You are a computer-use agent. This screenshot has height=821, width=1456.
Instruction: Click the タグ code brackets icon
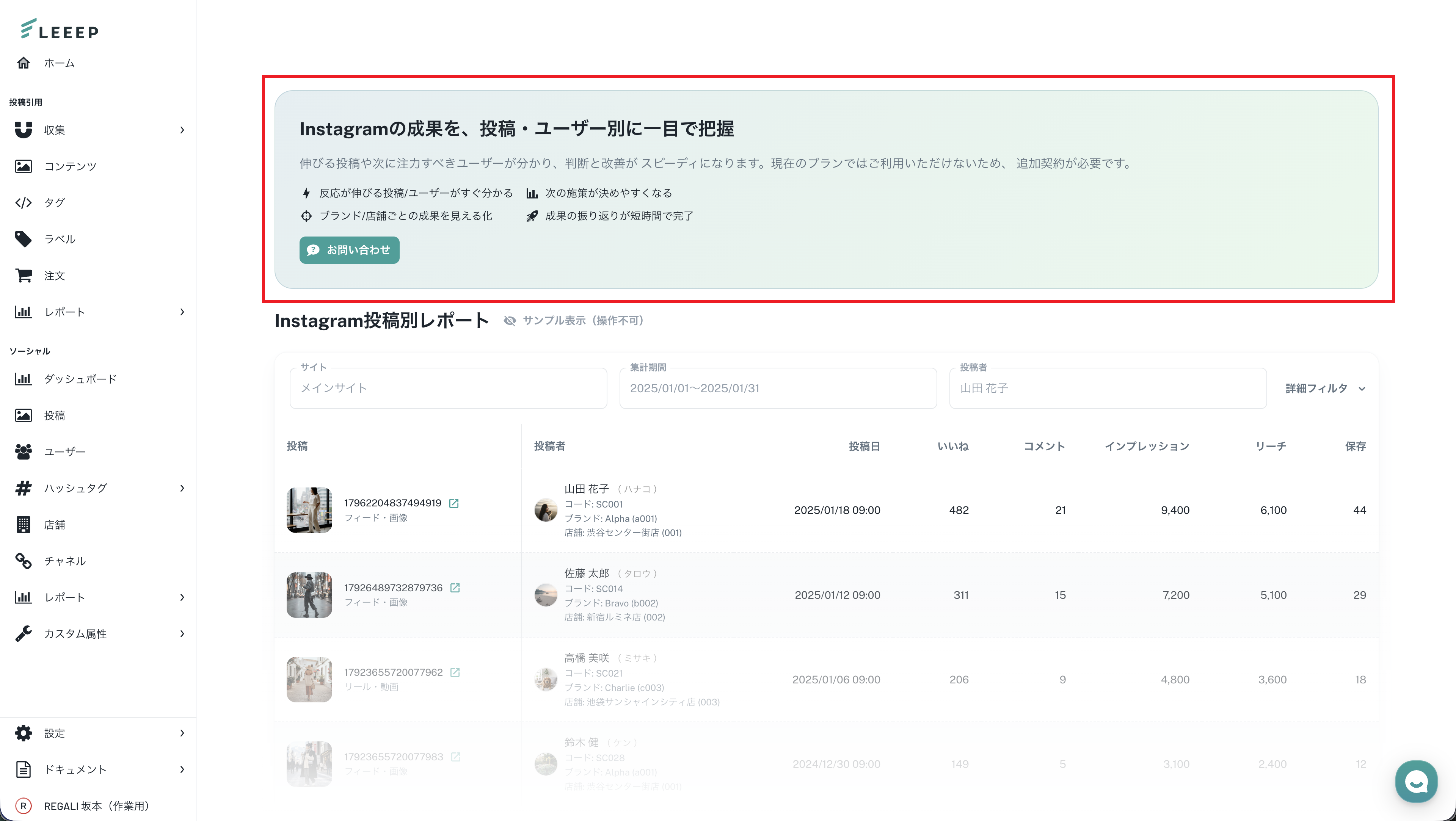coord(23,203)
